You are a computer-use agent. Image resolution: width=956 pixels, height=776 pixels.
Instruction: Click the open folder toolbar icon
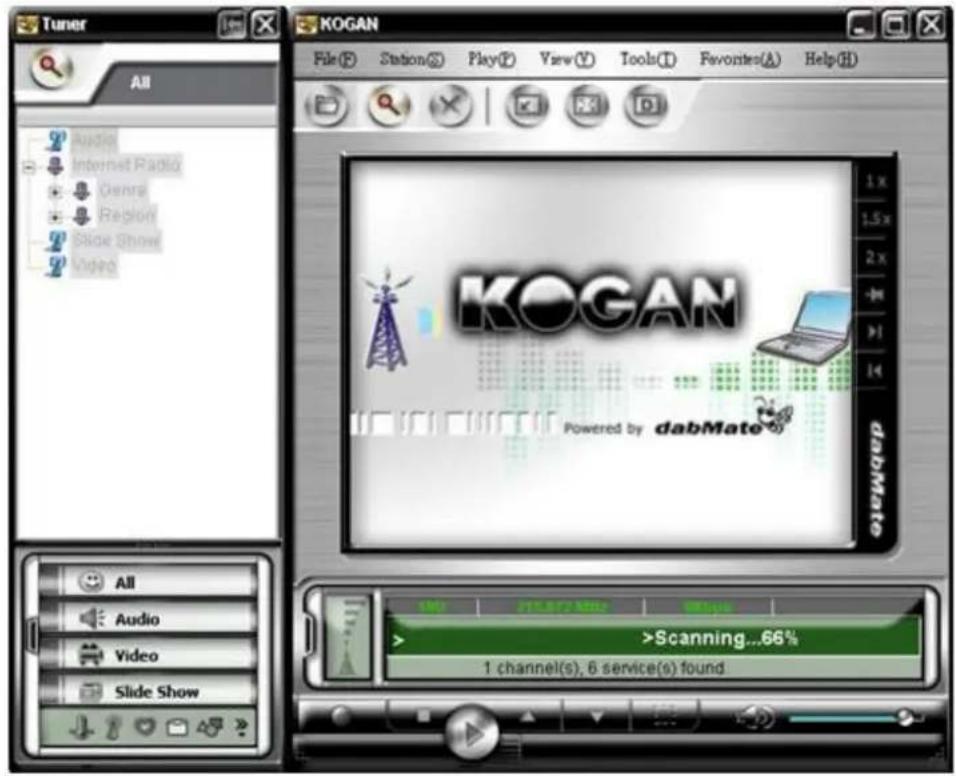pos(327,106)
